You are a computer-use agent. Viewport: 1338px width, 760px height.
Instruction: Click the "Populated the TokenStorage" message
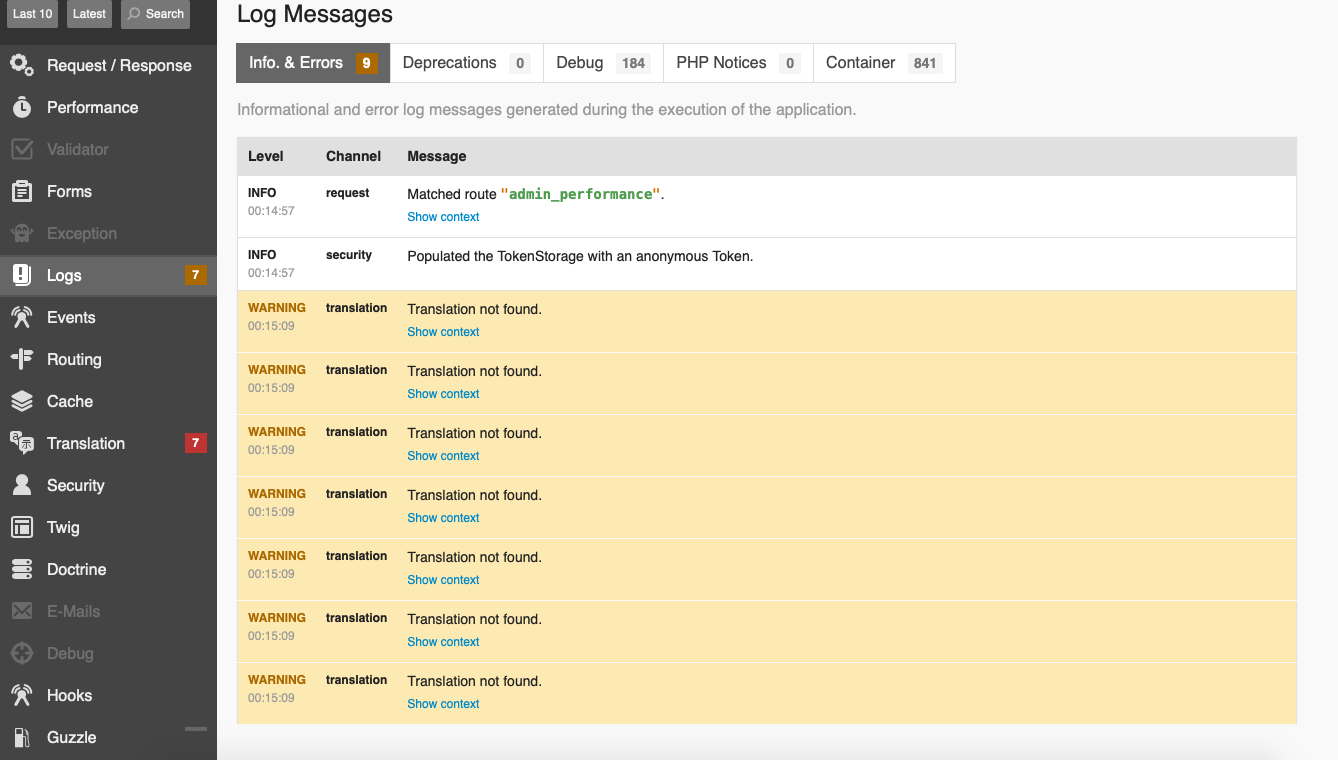(580, 256)
